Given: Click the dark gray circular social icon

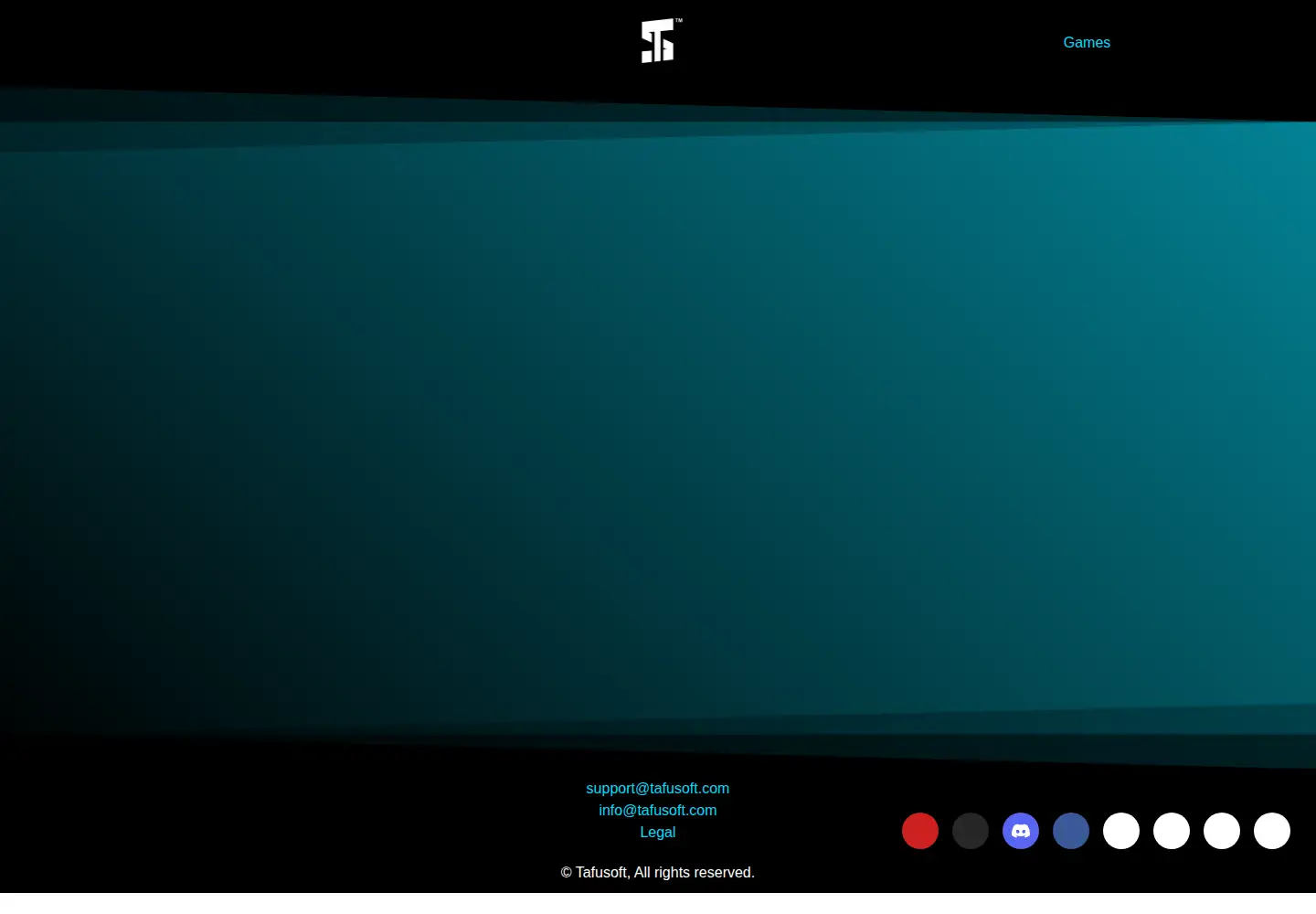Looking at the screenshot, I should click(x=971, y=831).
